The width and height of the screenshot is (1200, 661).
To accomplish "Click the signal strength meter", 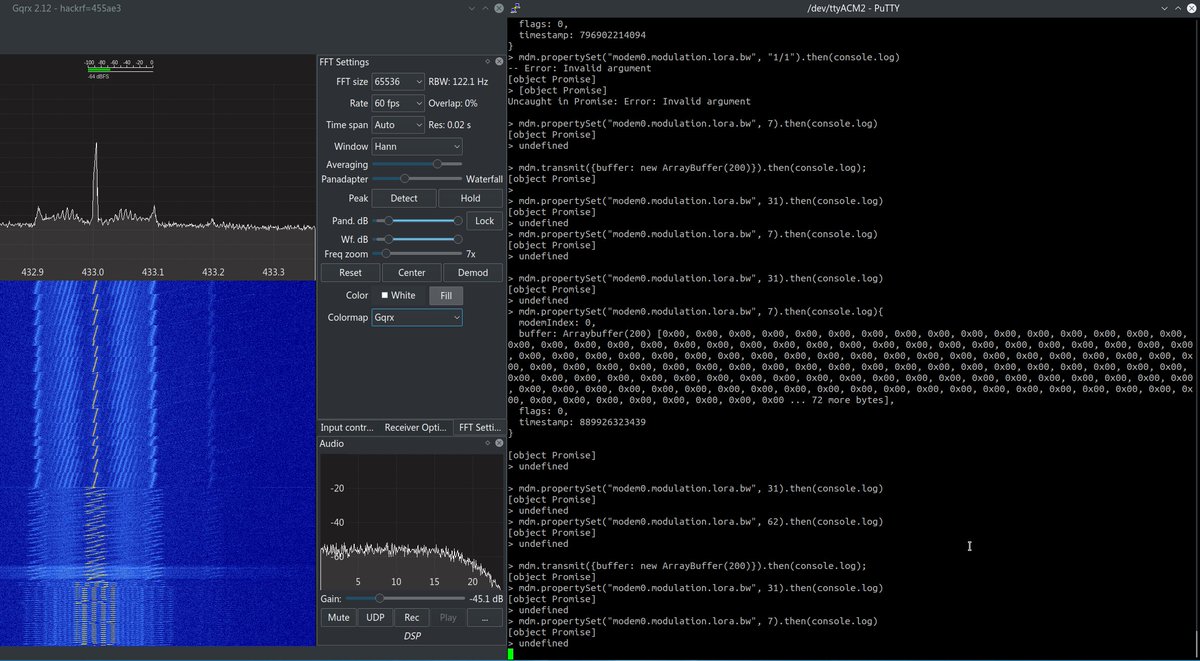I will coord(119,68).
